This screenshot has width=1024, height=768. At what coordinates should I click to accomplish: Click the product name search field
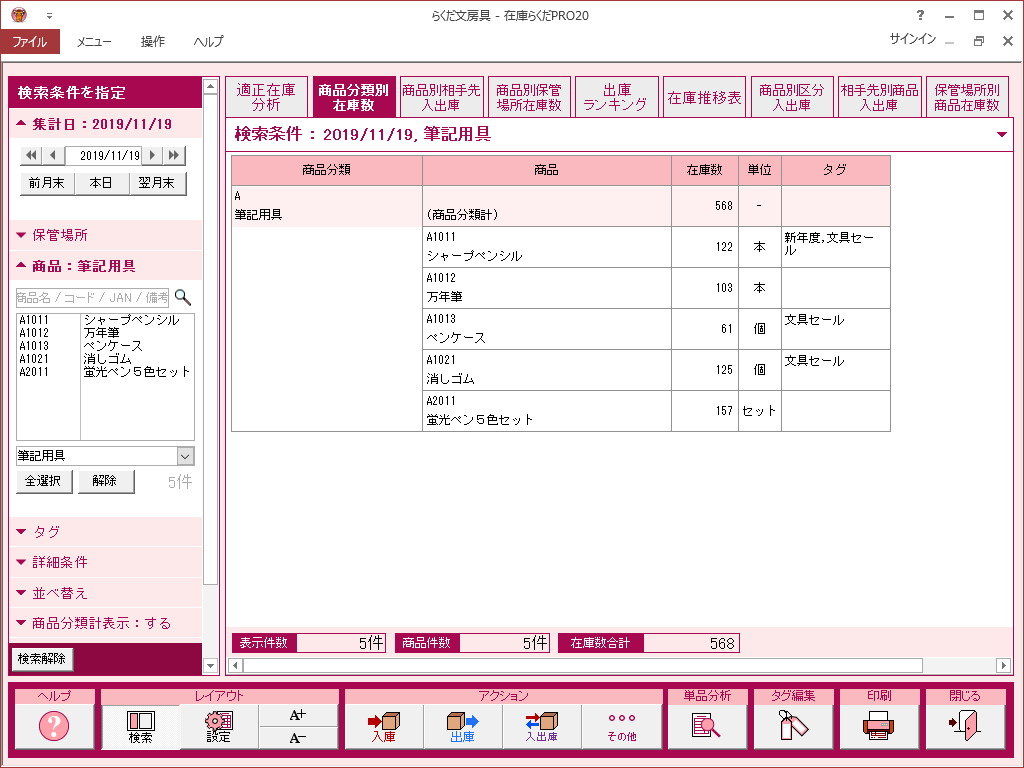click(x=92, y=298)
